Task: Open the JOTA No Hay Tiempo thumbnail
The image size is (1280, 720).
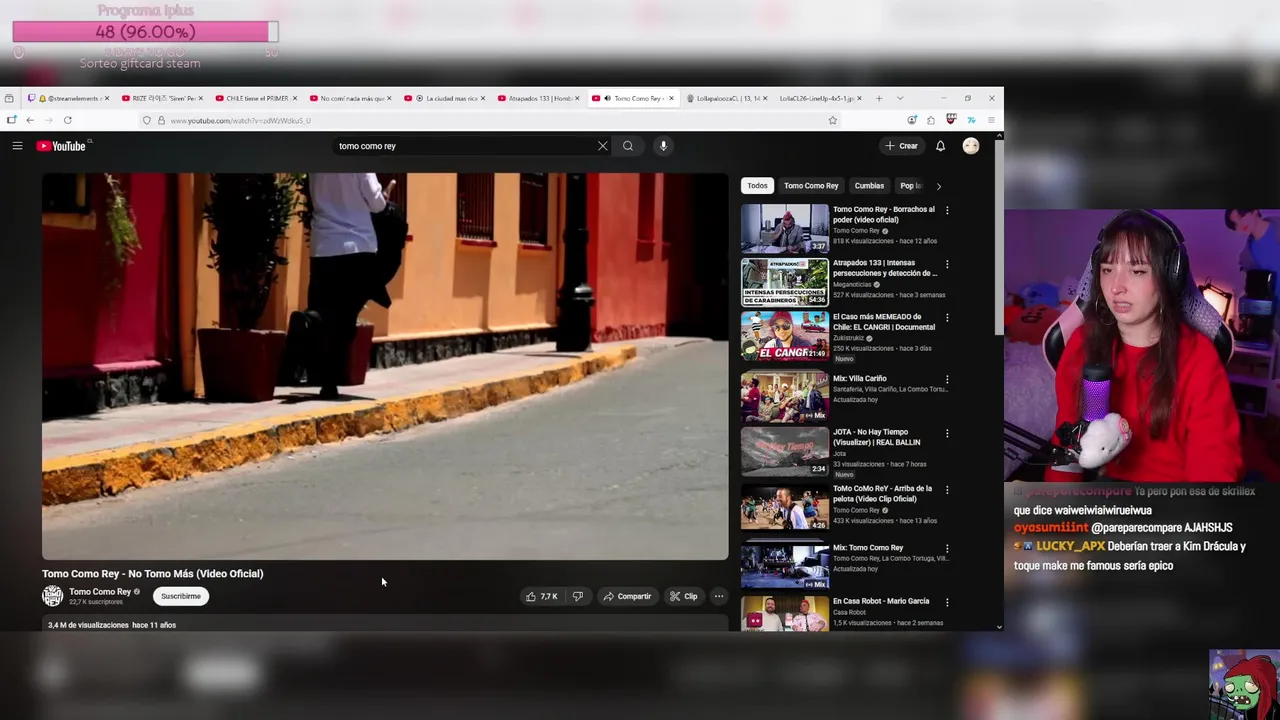Action: 784,451
